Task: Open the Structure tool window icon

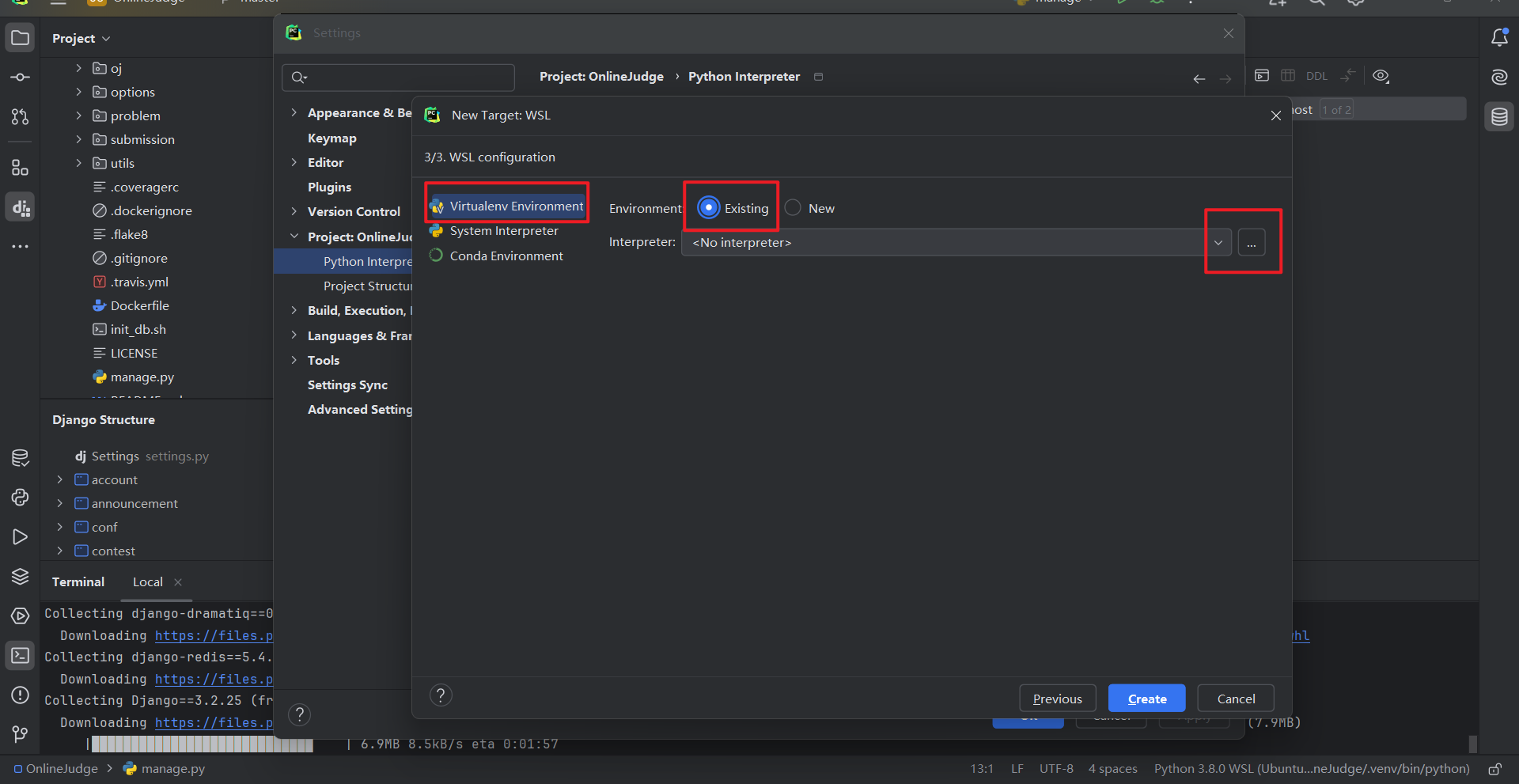Action: (x=21, y=168)
